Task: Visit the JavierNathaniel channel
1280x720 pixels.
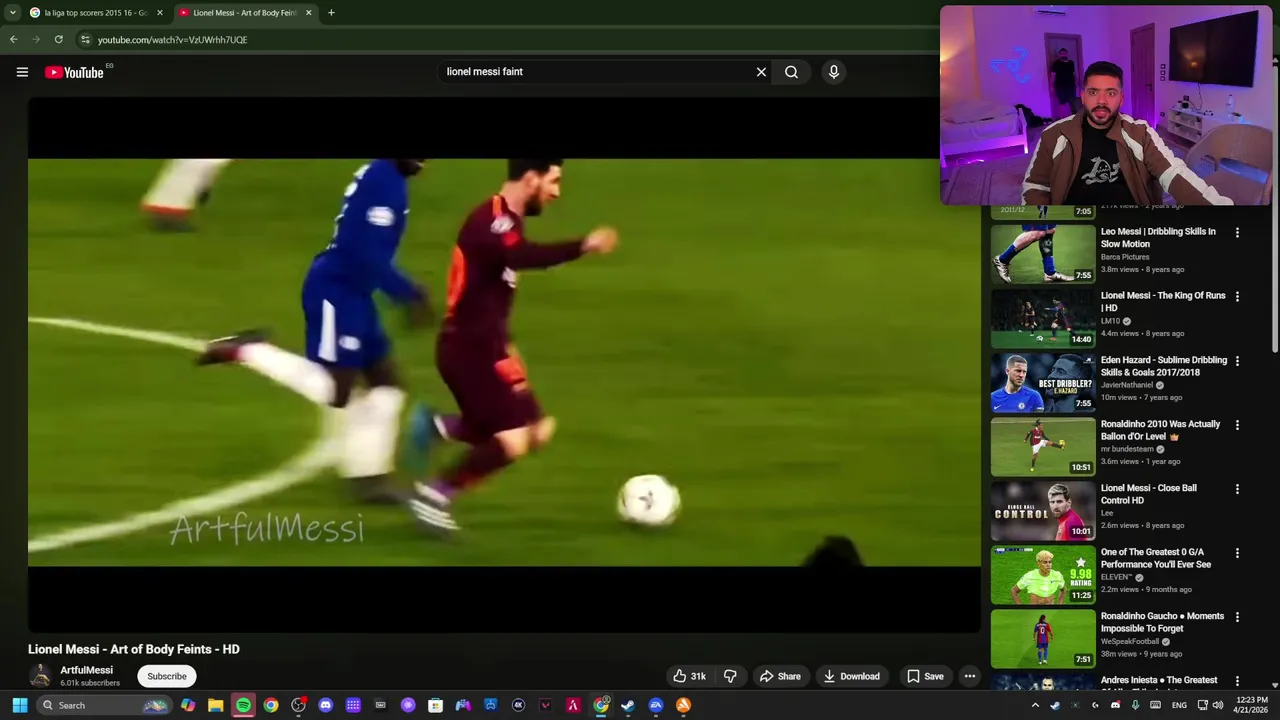Action: pyautogui.click(x=1127, y=385)
